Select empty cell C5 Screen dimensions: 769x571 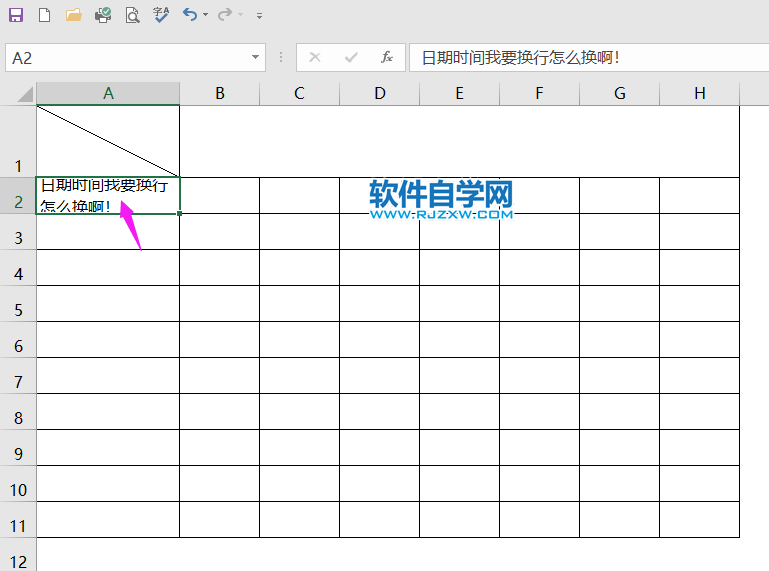[299, 304]
